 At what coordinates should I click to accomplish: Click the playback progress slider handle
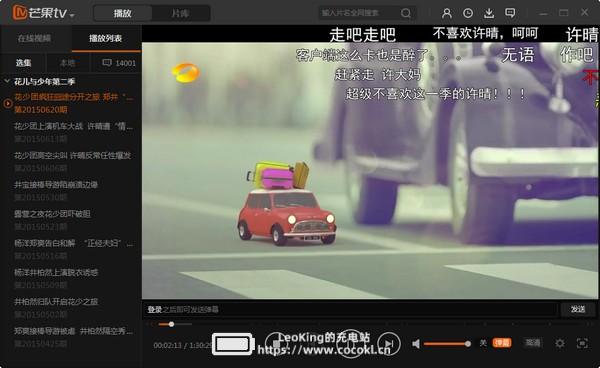pos(171,324)
